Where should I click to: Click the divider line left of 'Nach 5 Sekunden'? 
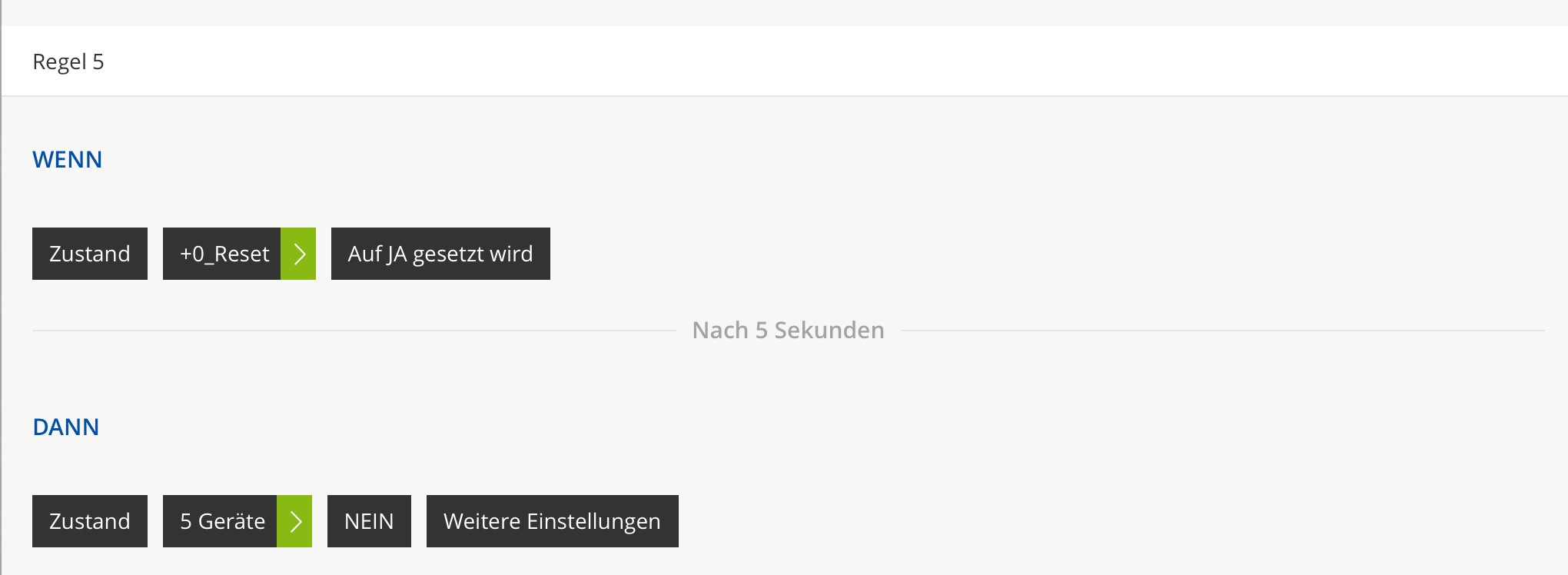point(354,331)
